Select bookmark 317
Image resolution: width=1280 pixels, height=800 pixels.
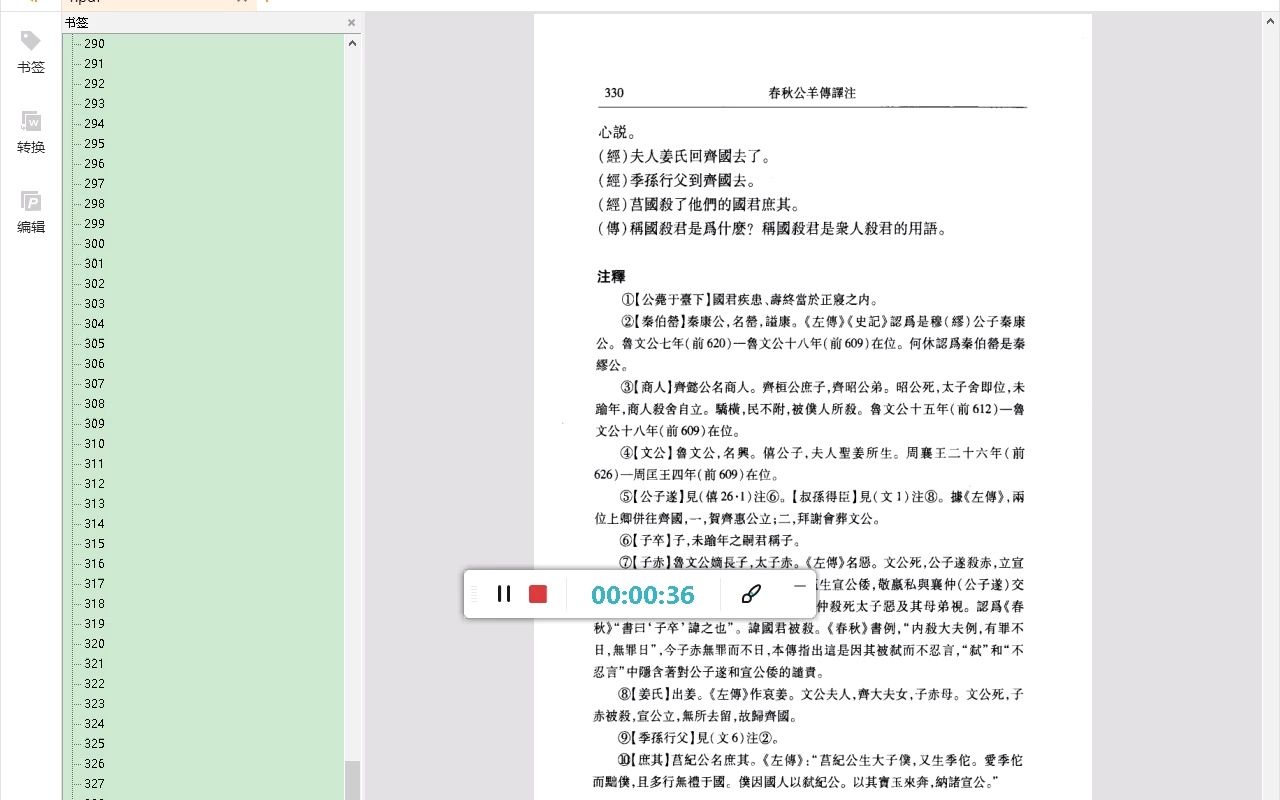tap(94, 584)
